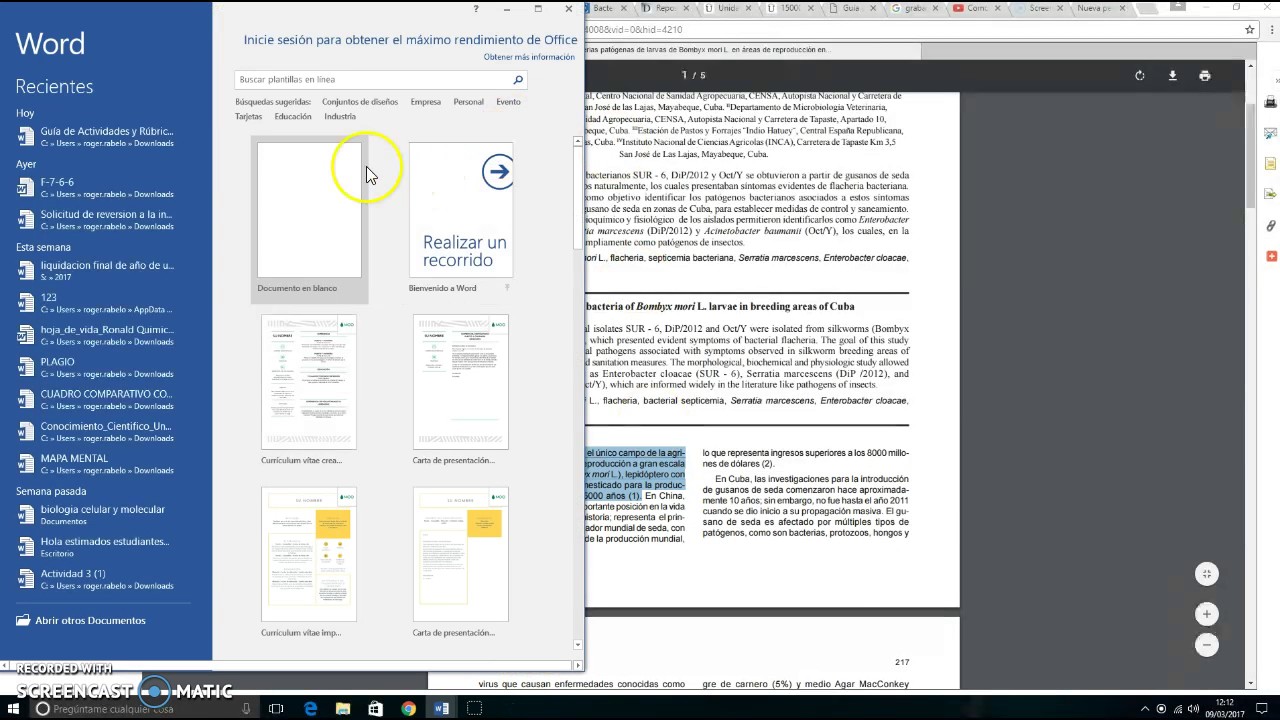
Task: Select Personal suggested search
Action: (468, 102)
